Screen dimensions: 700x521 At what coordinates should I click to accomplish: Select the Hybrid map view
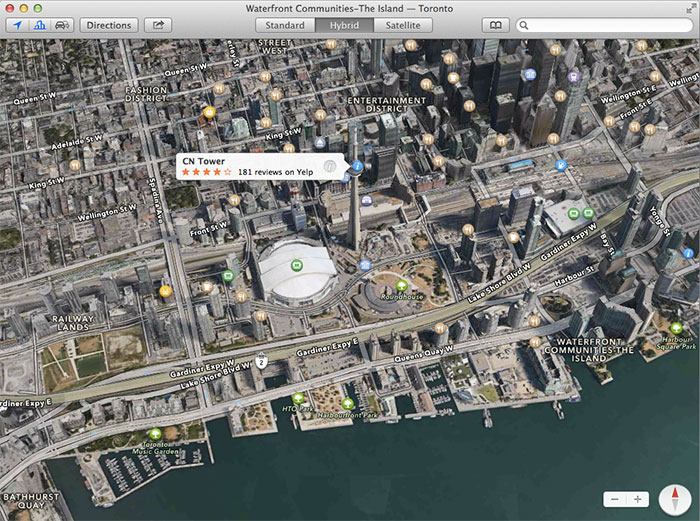(x=344, y=25)
